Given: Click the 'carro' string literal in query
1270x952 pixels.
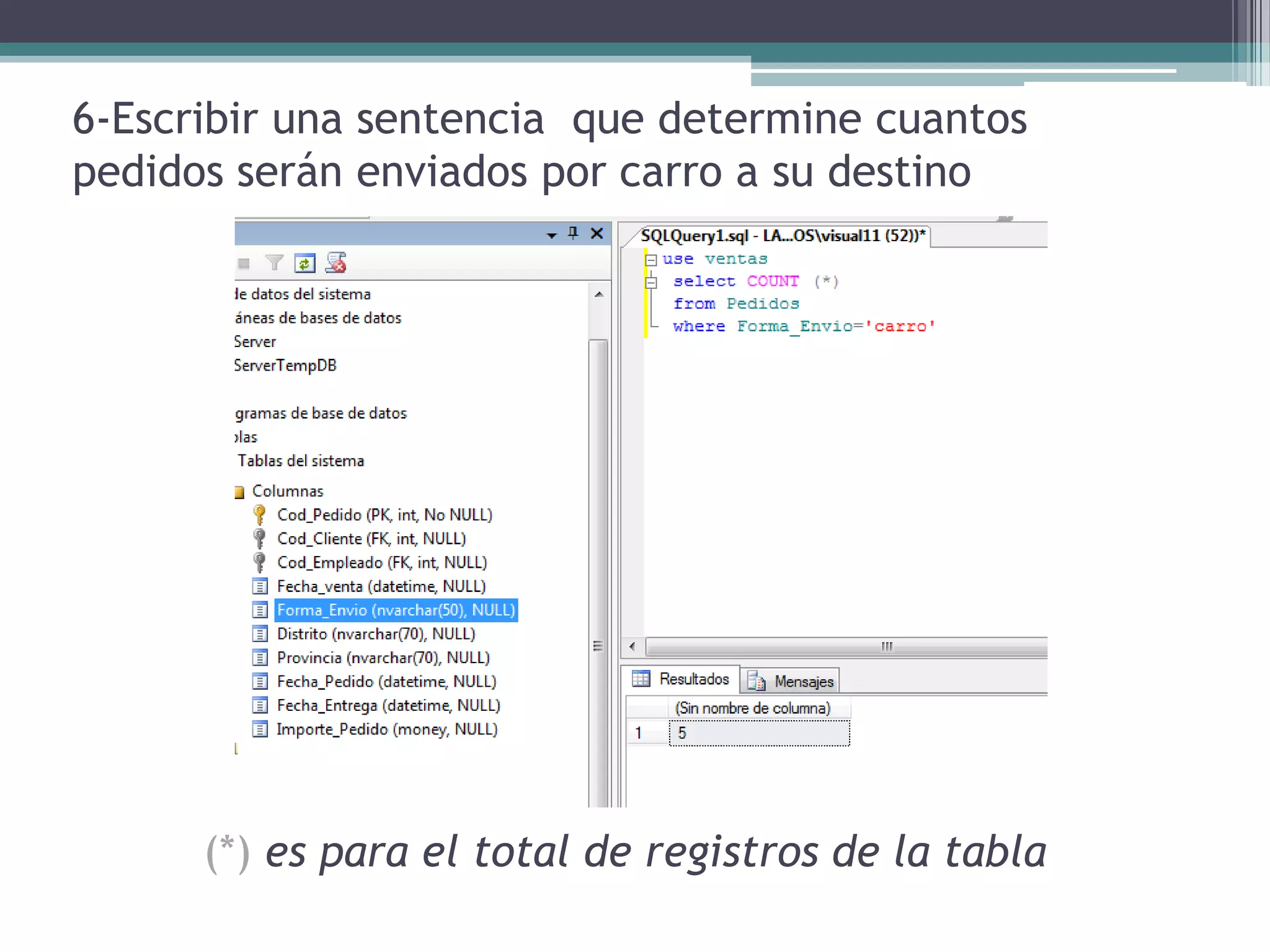Looking at the screenshot, I should pos(900,326).
